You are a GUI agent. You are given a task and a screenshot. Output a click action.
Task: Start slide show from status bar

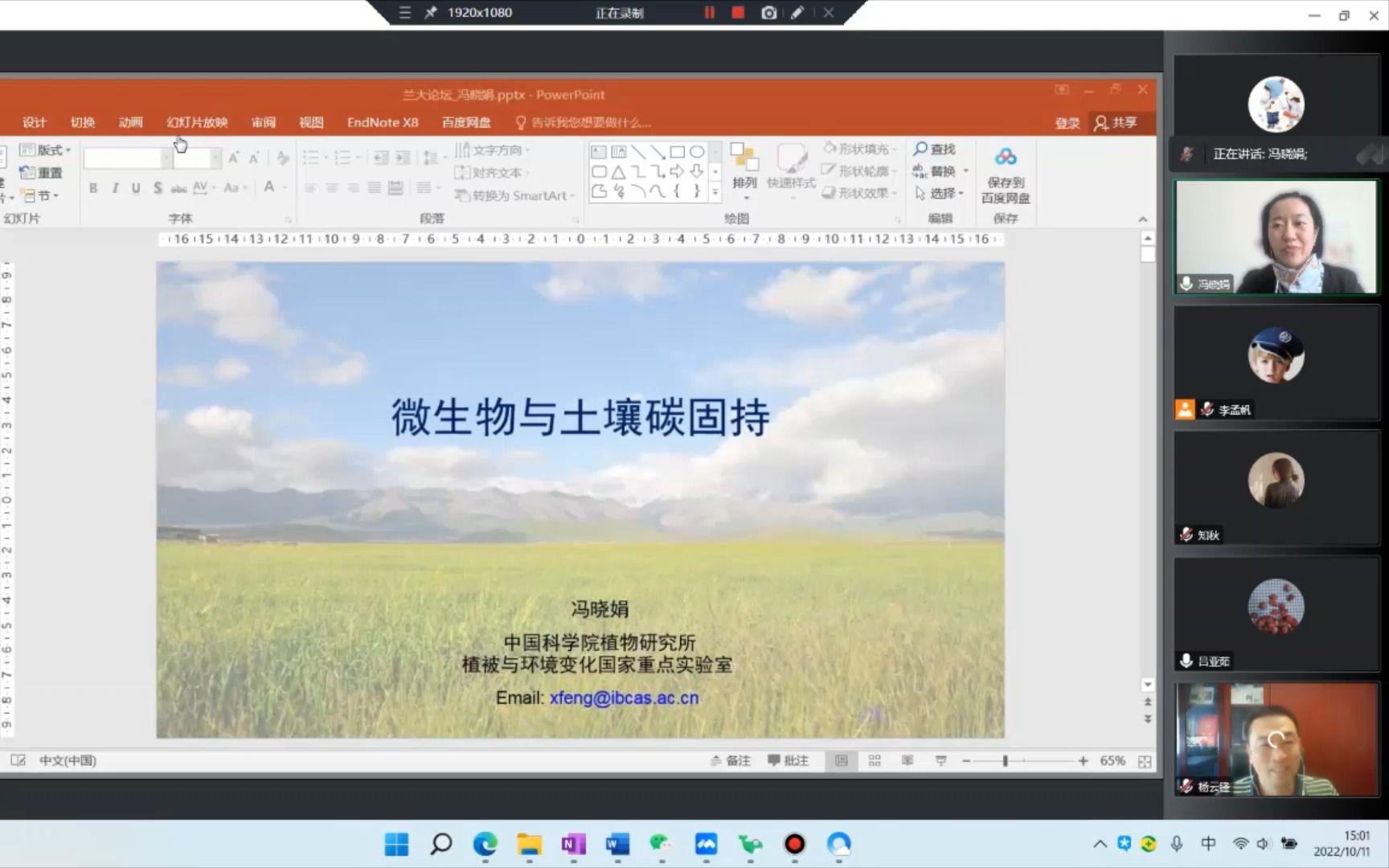940,760
